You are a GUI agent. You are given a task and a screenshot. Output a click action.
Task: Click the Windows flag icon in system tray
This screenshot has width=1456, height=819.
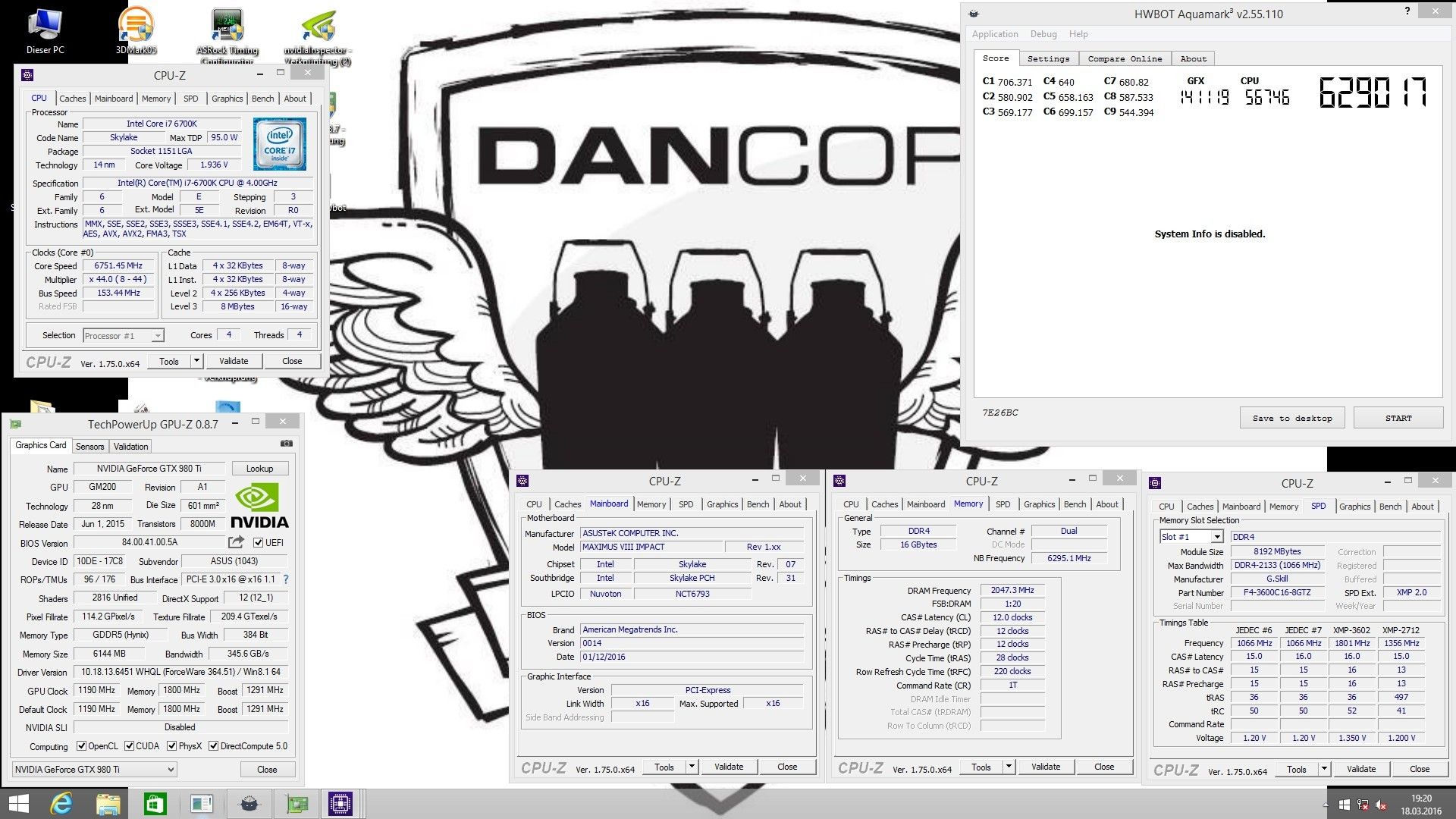point(1344,805)
